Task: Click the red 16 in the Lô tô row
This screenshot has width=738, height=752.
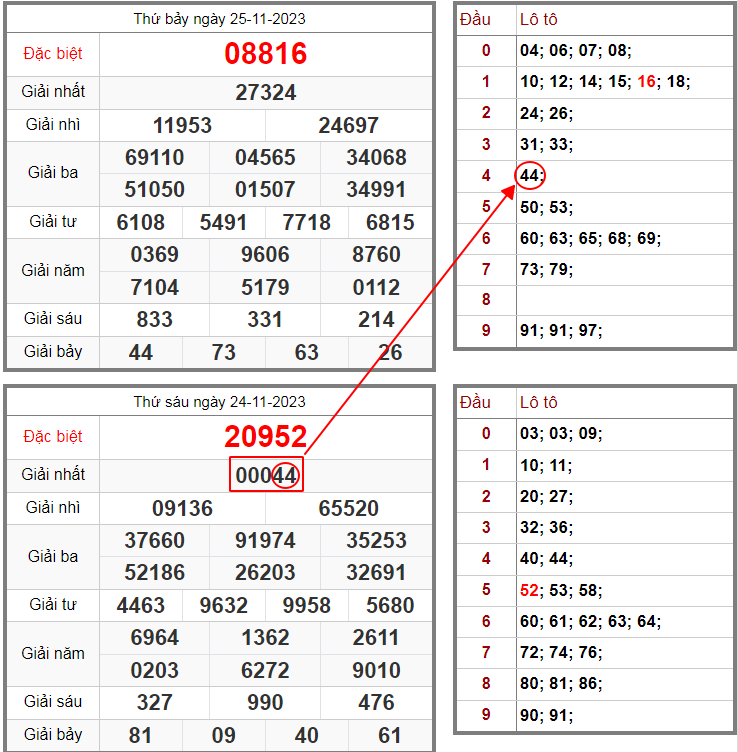Action: point(646,82)
